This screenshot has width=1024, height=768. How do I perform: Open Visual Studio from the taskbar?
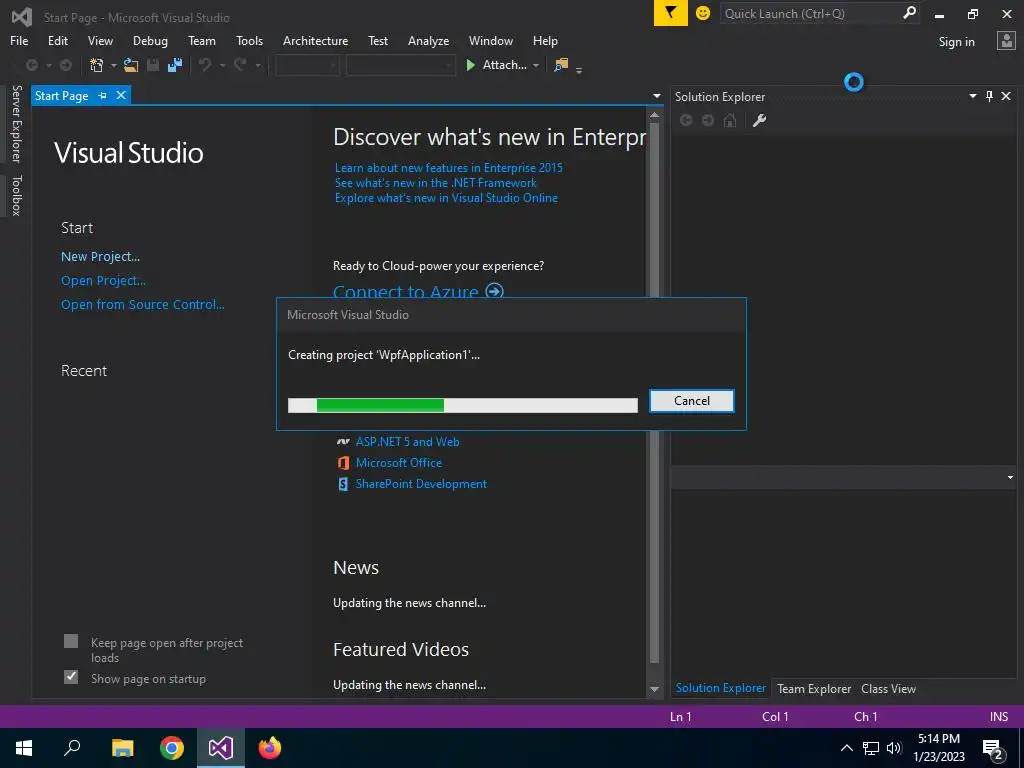[x=221, y=748]
